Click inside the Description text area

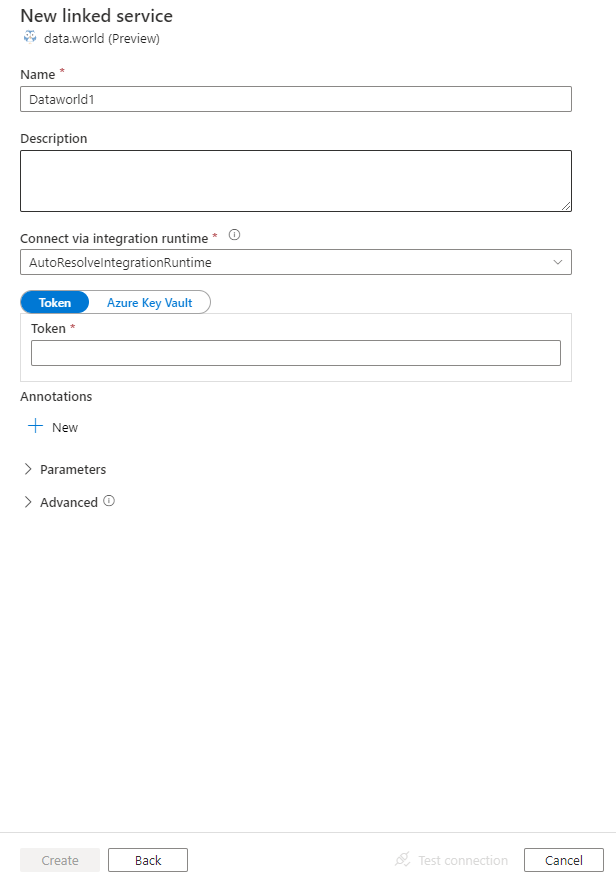point(296,180)
